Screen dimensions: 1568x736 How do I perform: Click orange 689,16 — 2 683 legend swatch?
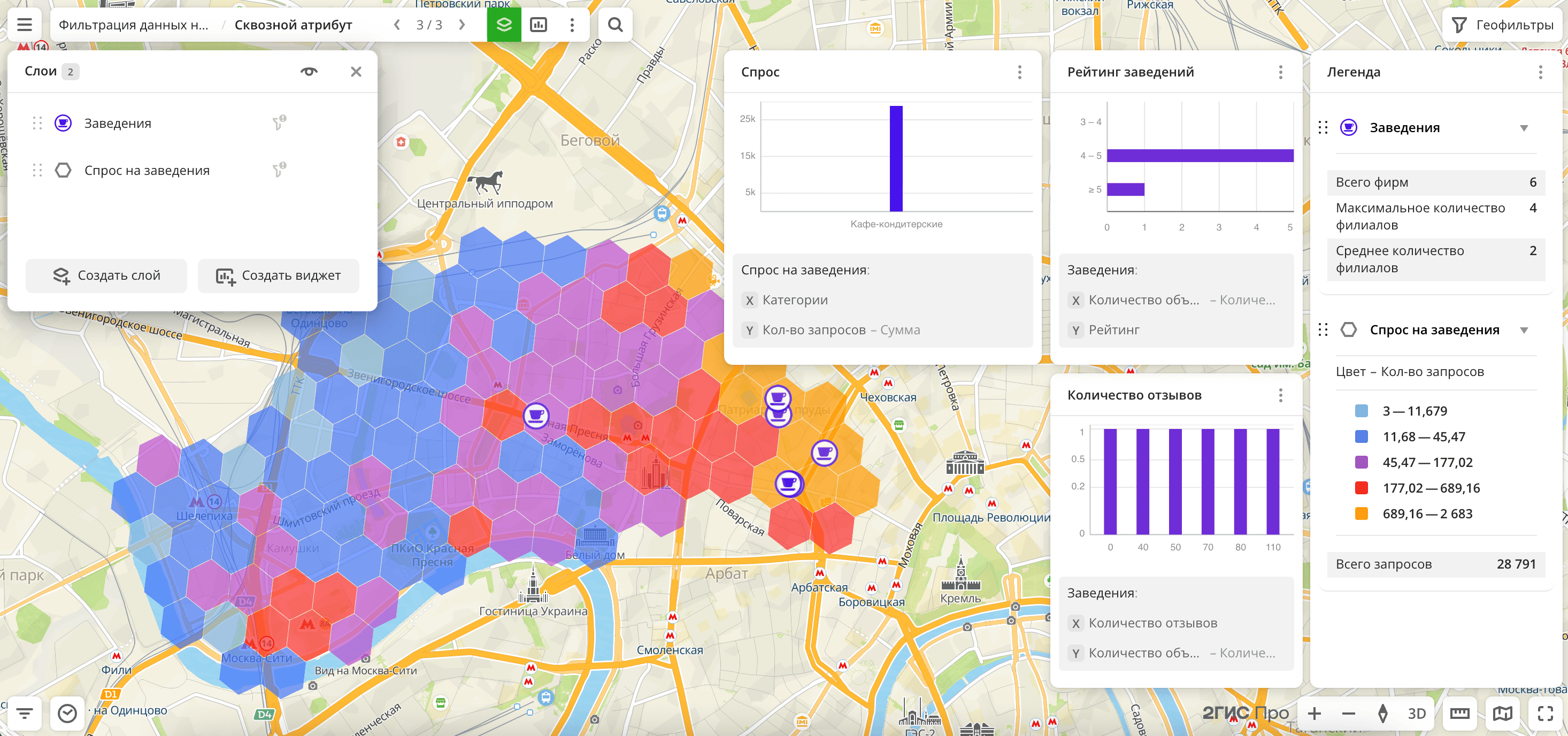pos(1362,513)
